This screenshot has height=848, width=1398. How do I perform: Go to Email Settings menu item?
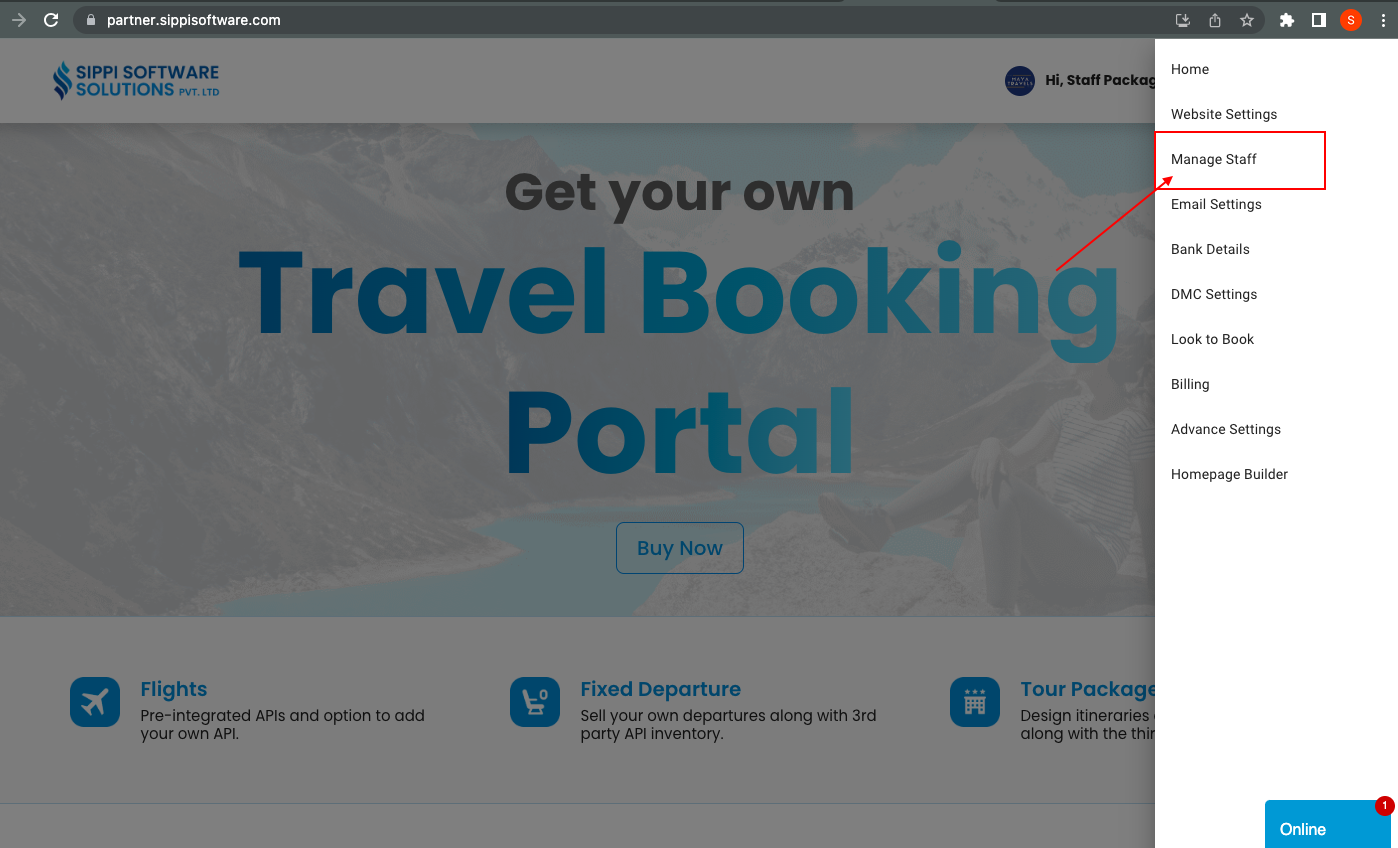tap(1216, 204)
